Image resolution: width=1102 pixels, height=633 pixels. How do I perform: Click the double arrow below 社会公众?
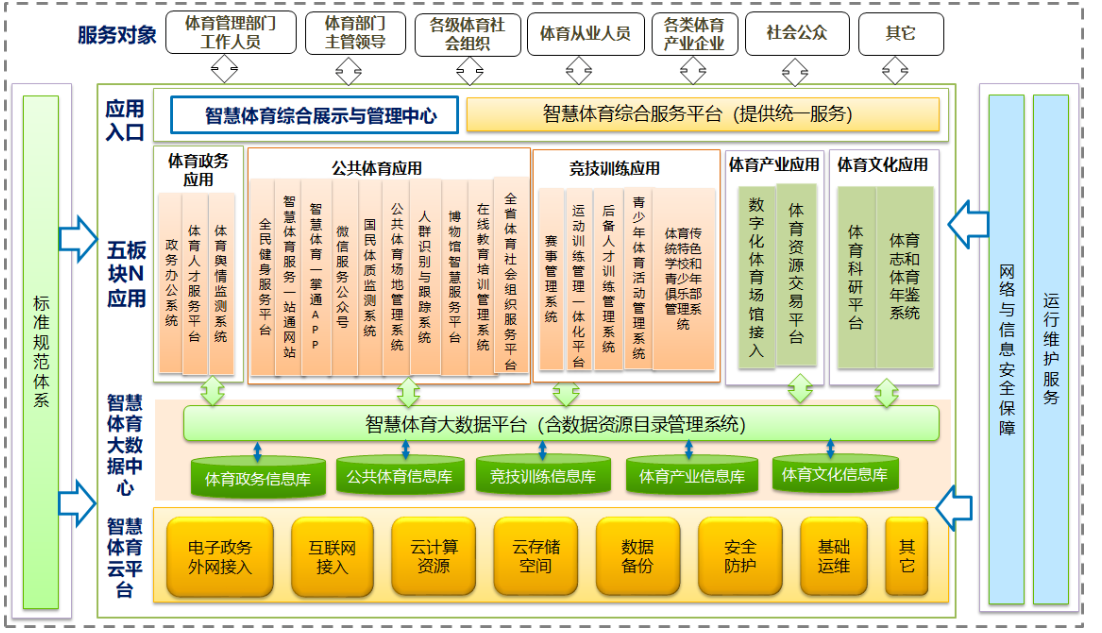click(x=794, y=70)
